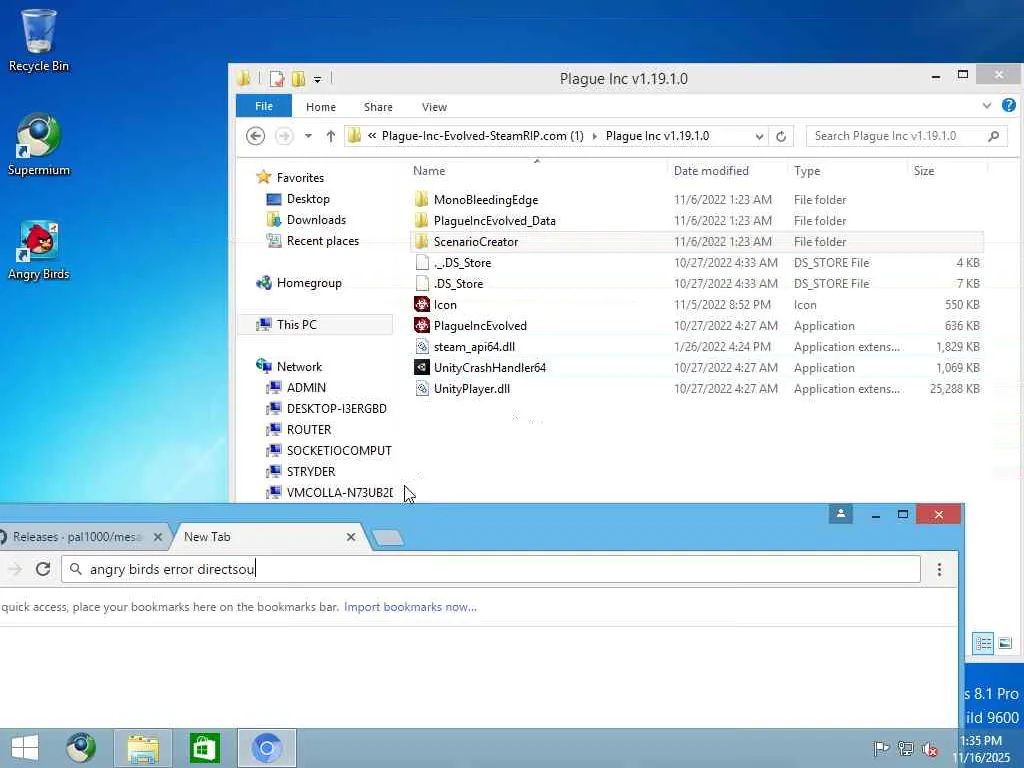The image size is (1024, 768).
Task: Open File Explorer from the taskbar
Action: 143,748
